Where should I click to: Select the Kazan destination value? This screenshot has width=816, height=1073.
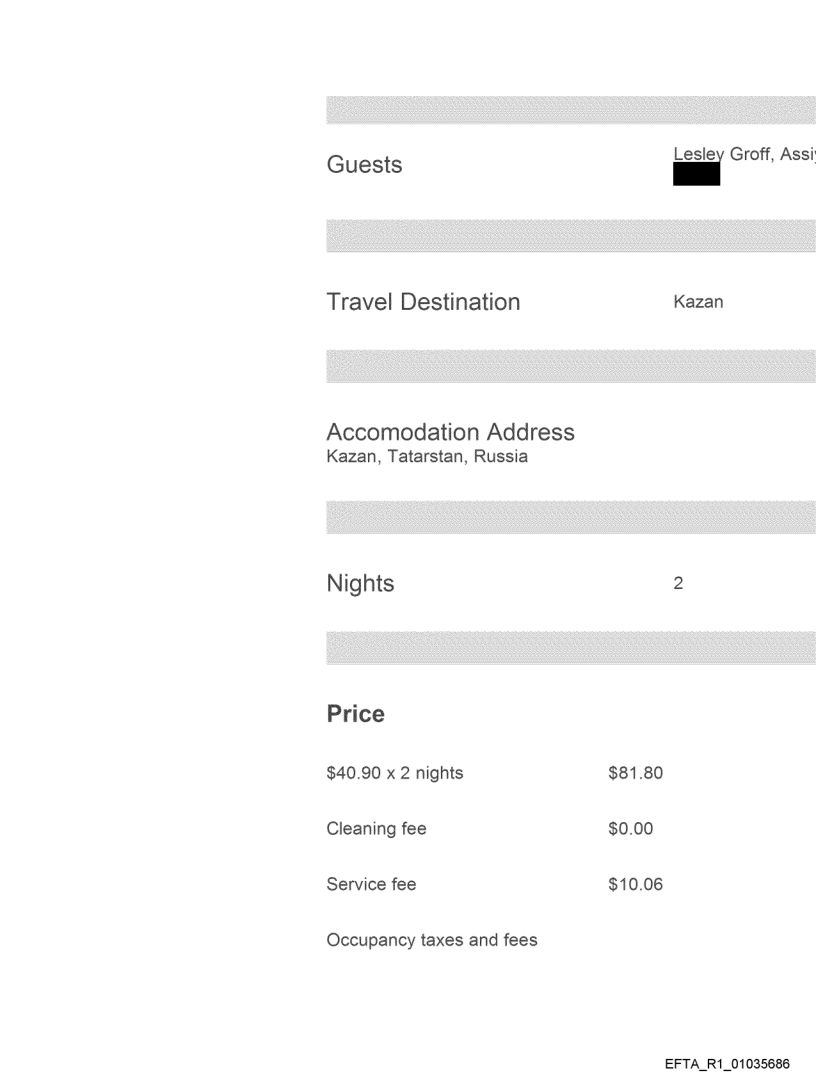click(698, 302)
